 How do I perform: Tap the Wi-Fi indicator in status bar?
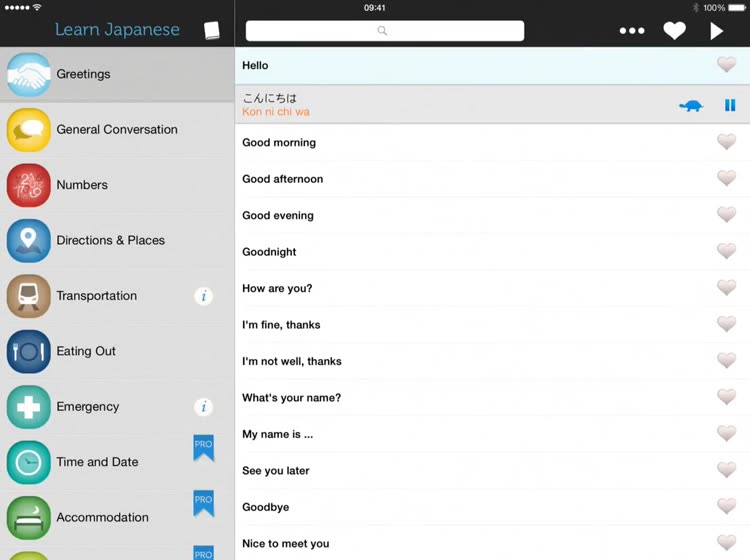coord(37,7)
